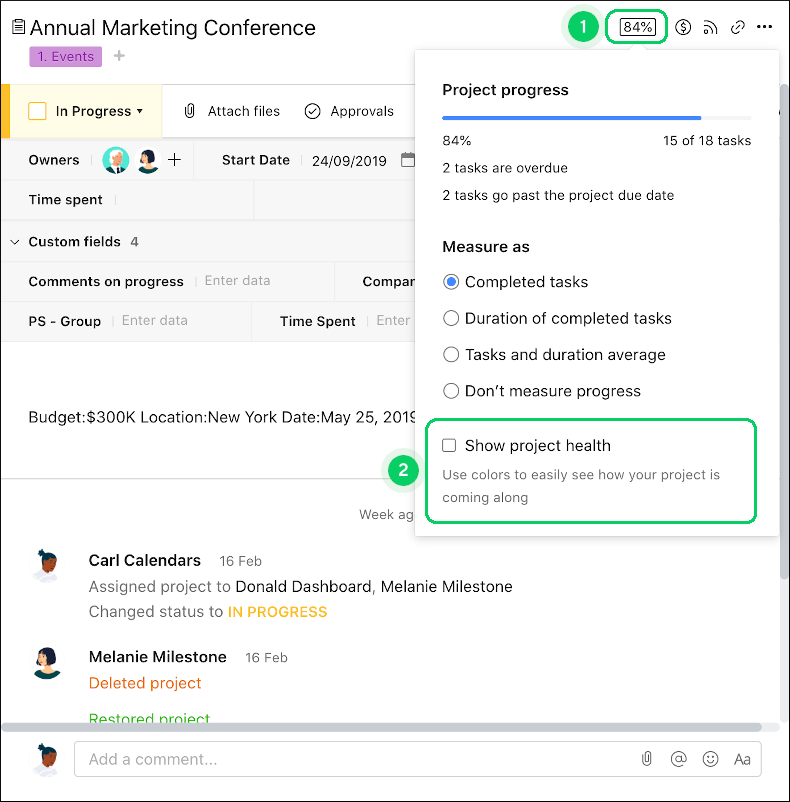Click the RSS follow icon
Image resolution: width=790 pixels, height=802 pixels.
pos(711,27)
